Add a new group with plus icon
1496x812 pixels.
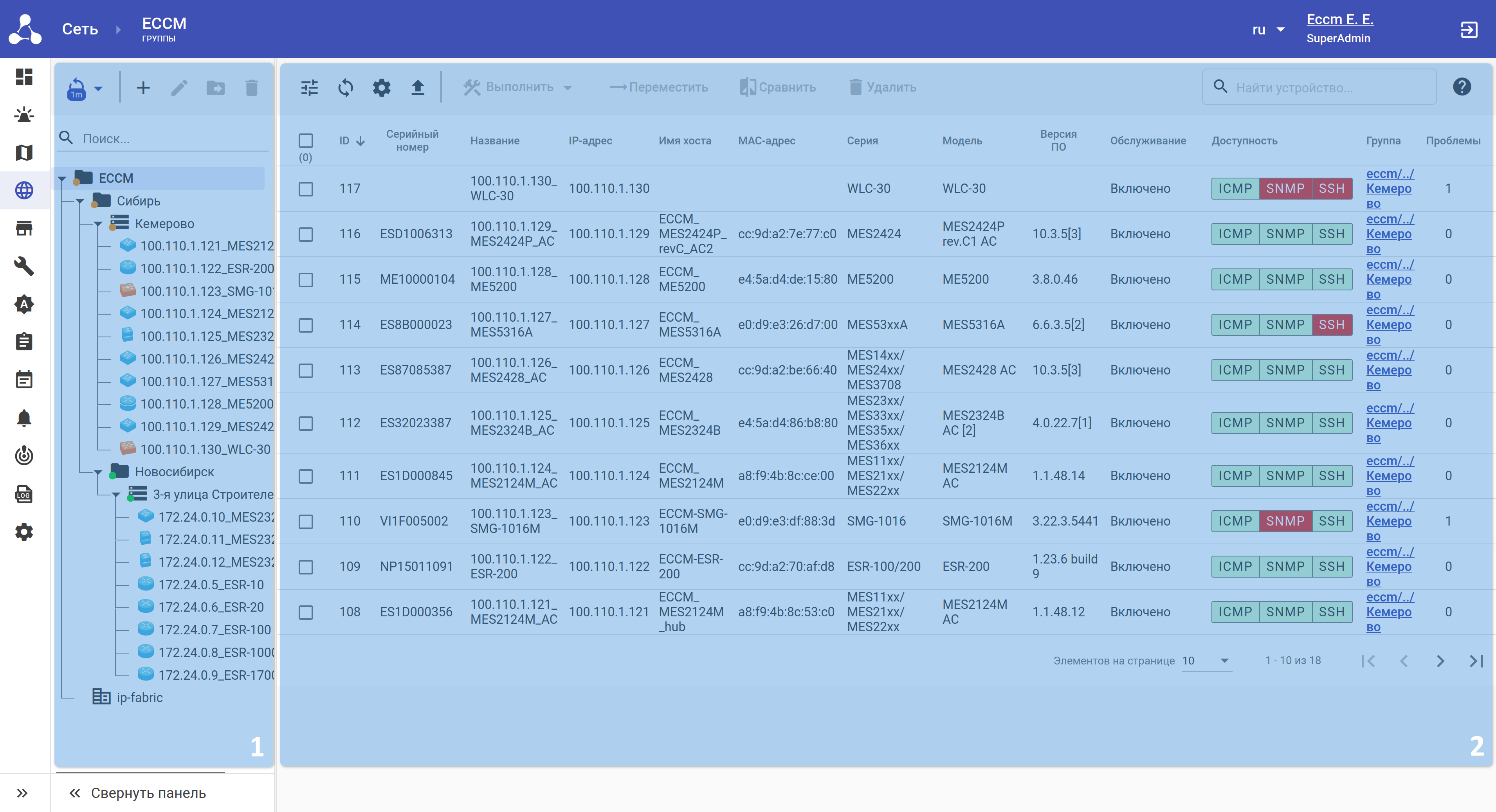[143, 88]
